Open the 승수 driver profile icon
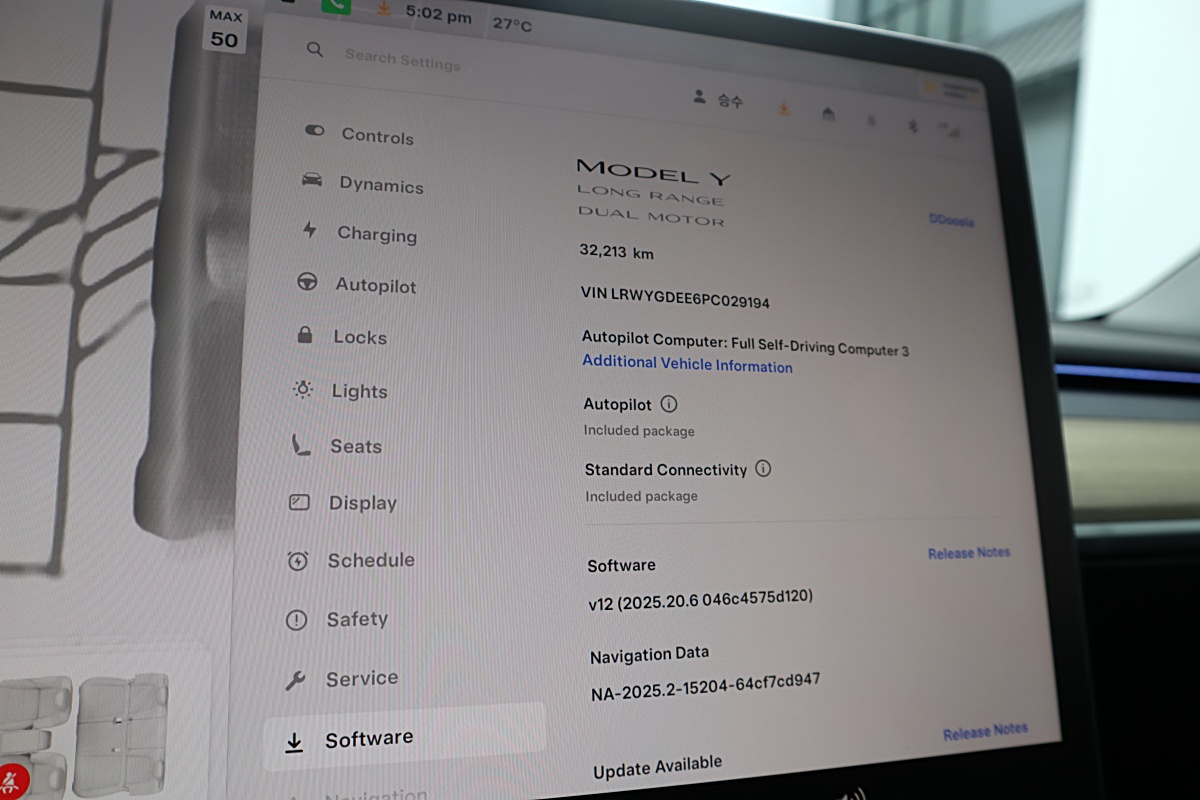Viewport: 1200px width, 800px height. [x=699, y=97]
